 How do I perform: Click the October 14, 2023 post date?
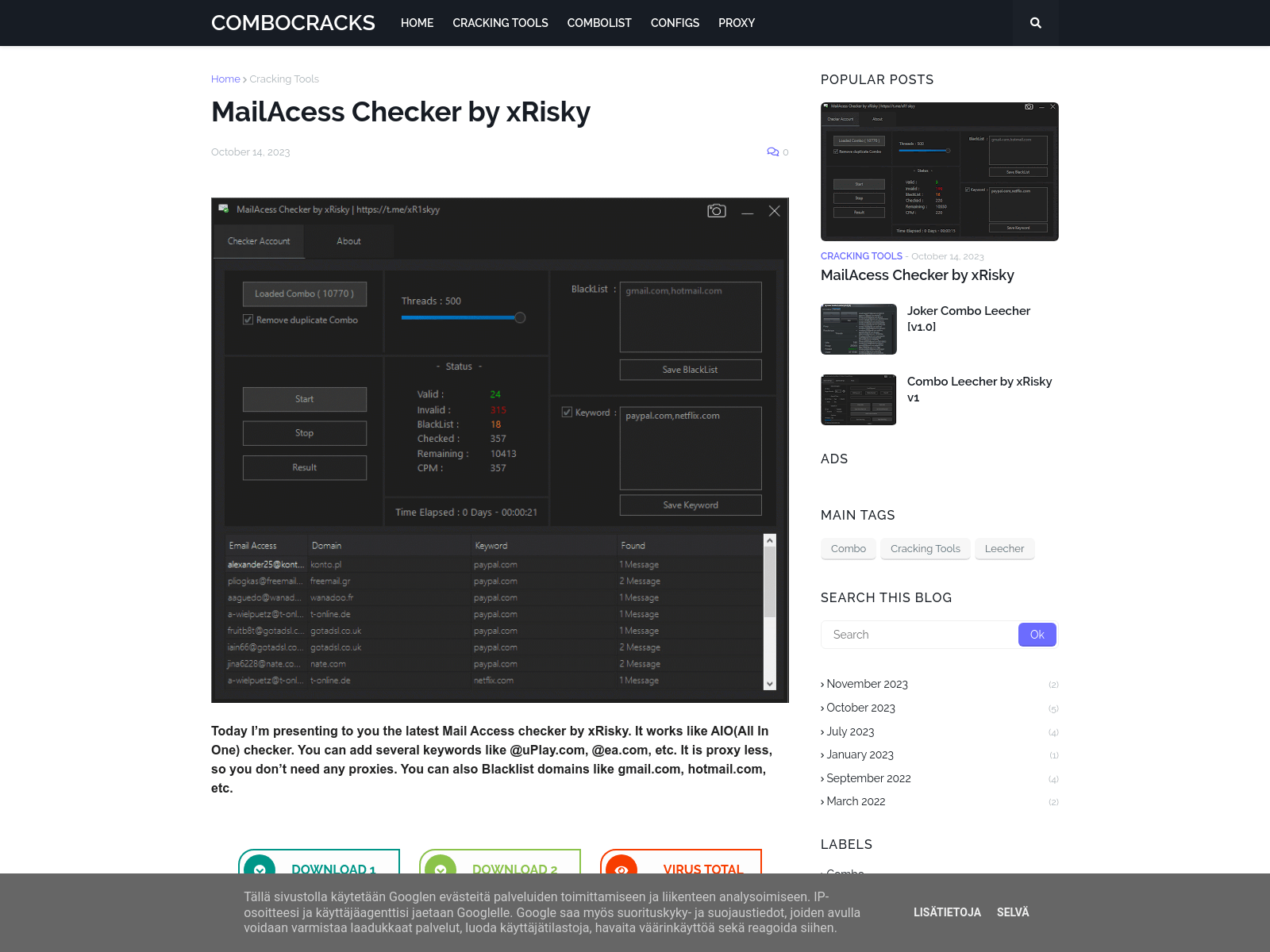click(251, 152)
